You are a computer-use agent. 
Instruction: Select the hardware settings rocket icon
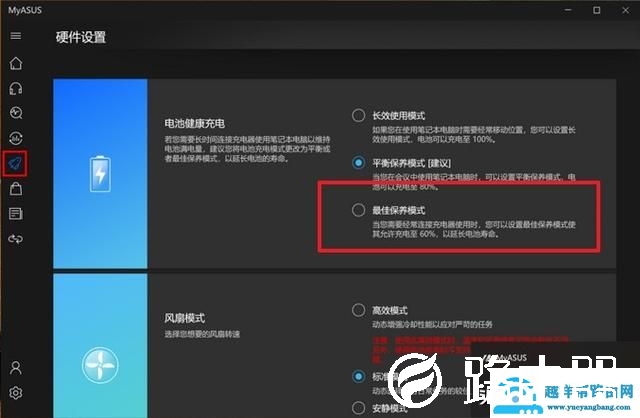click(15, 164)
